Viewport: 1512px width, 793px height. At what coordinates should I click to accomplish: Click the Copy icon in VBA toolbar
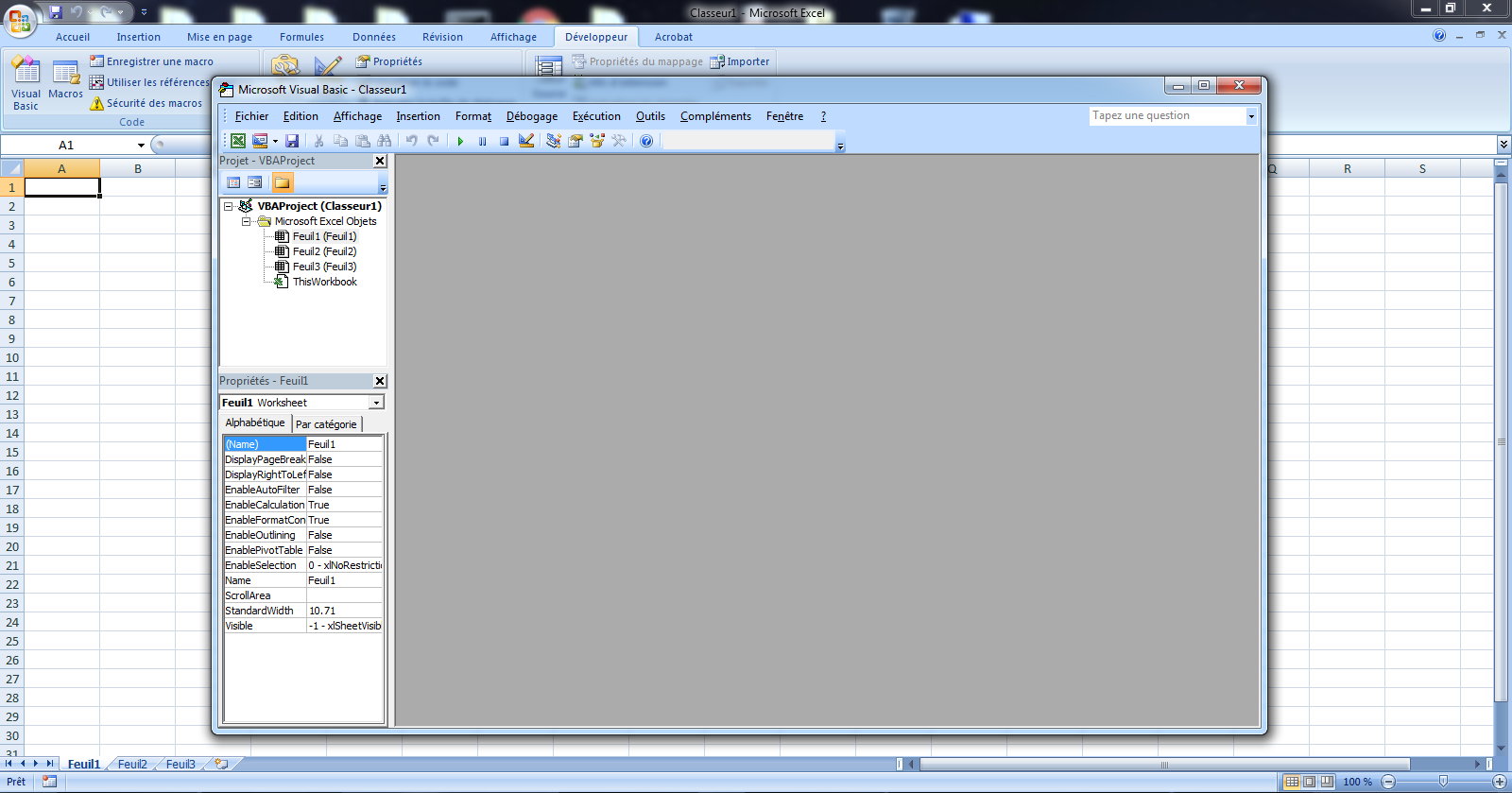340,141
